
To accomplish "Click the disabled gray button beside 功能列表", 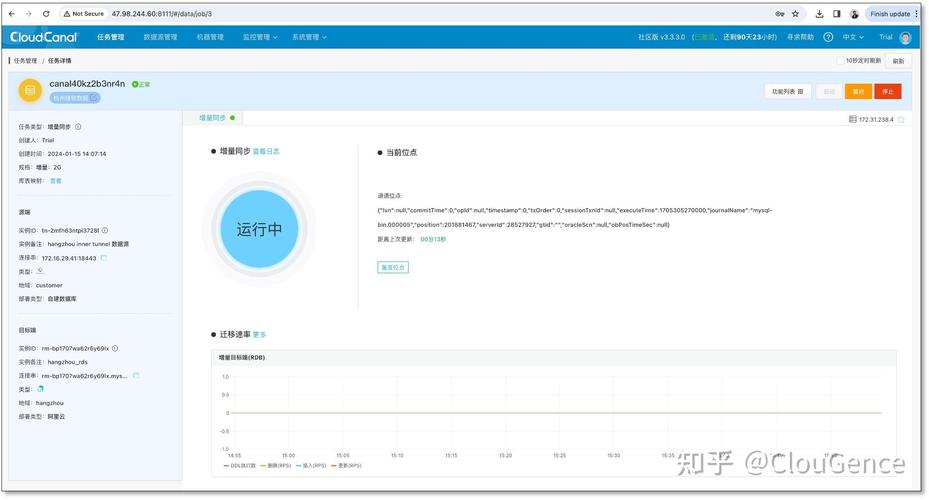I will pyautogui.click(x=829, y=91).
